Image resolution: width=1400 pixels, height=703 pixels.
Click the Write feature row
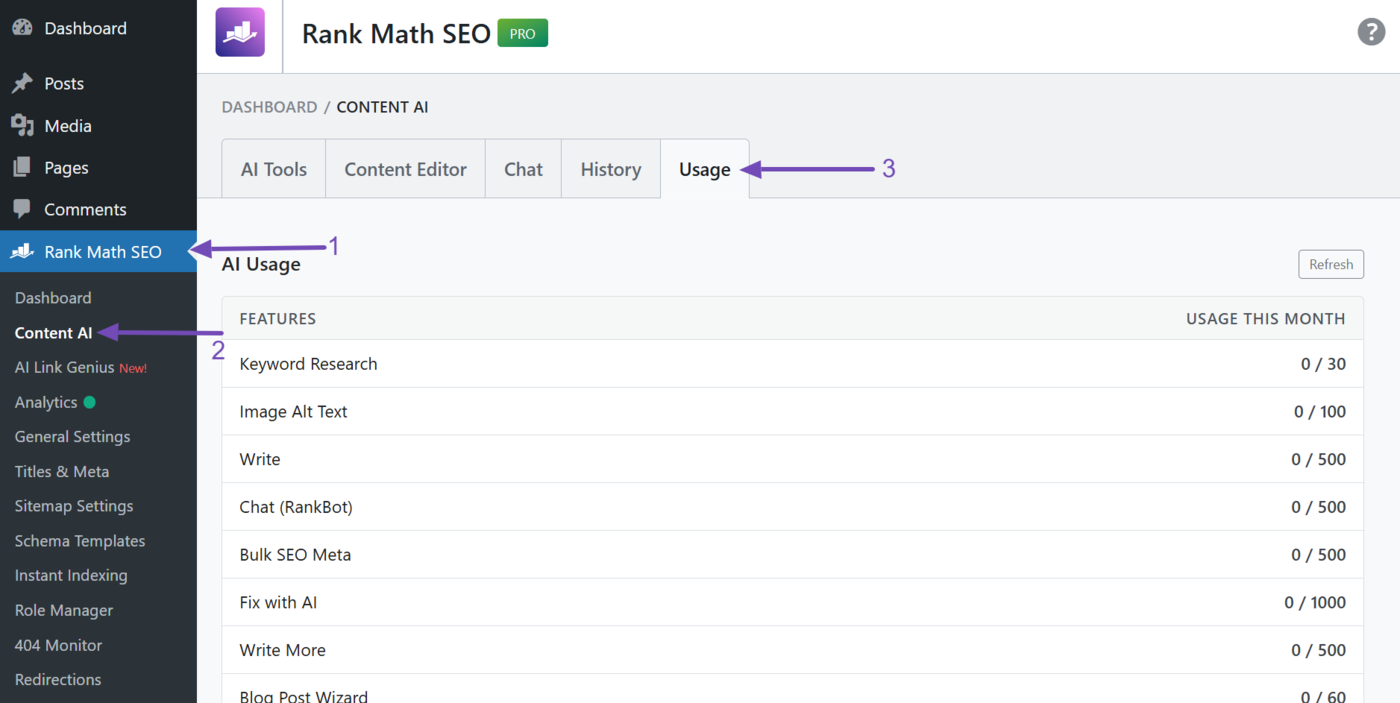click(x=793, y=459)
